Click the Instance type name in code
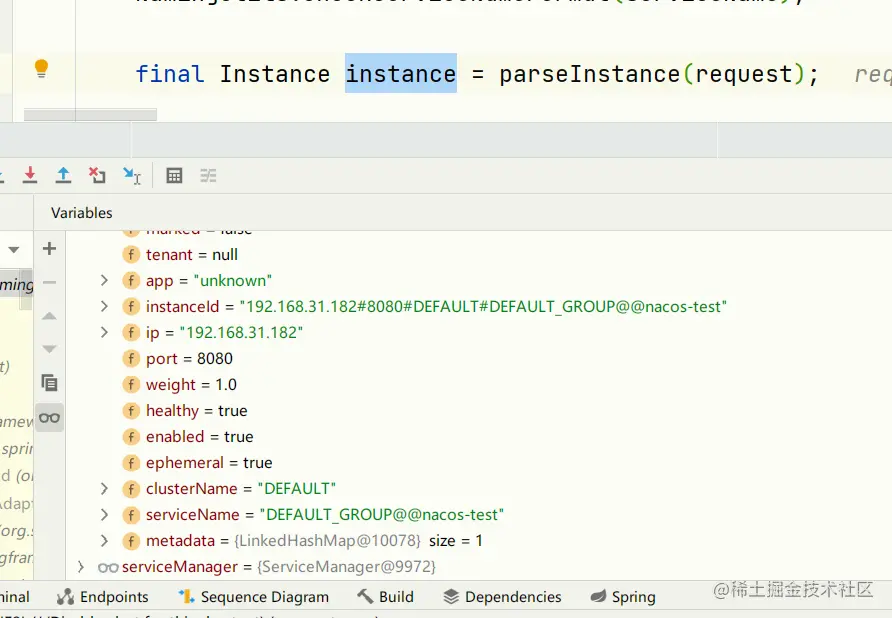Image resolution: width=892 pixels, height=618 pixels. click(x=275, y=74)
